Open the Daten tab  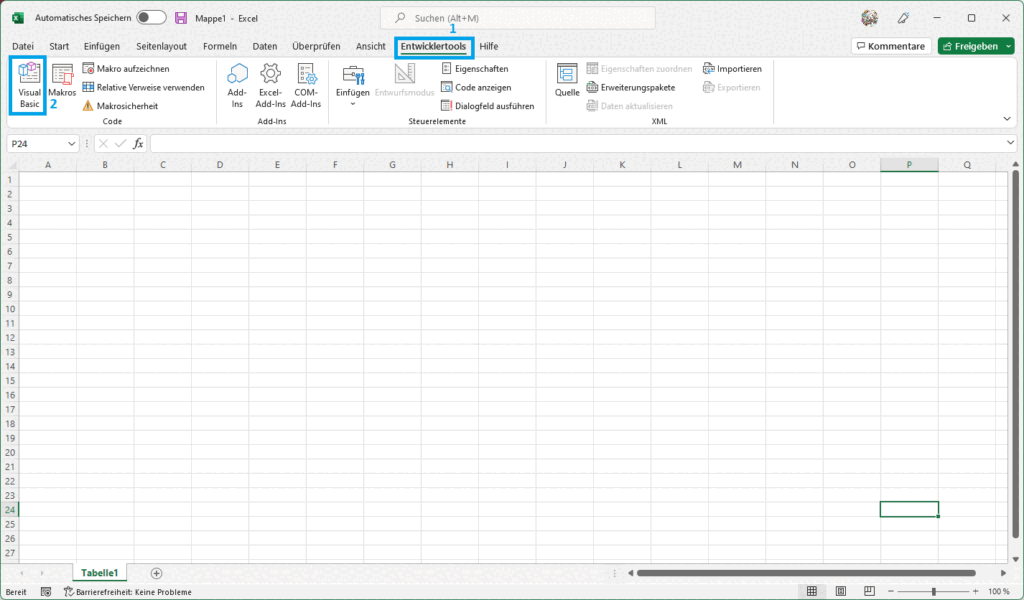[264, 46]
